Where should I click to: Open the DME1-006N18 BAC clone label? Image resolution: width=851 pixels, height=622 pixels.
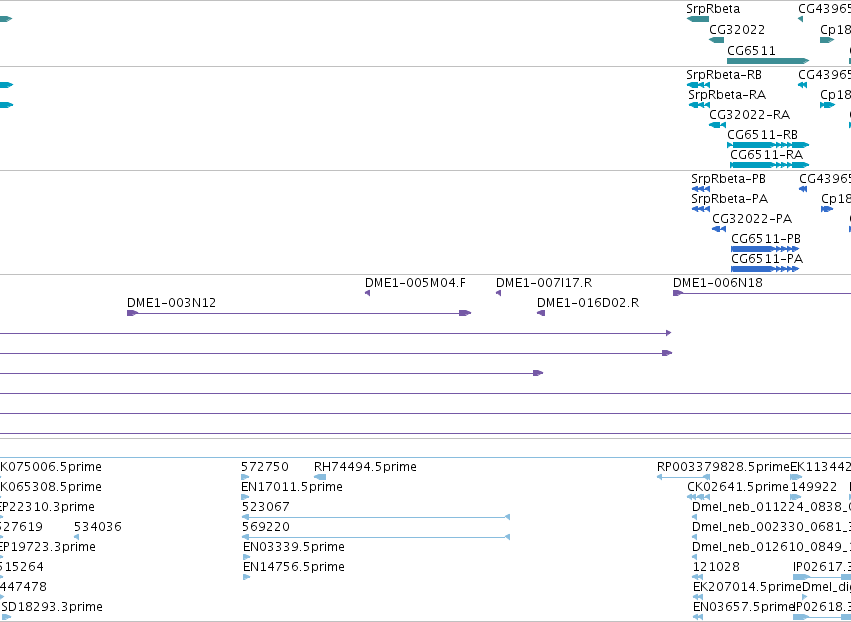[717, 283]
